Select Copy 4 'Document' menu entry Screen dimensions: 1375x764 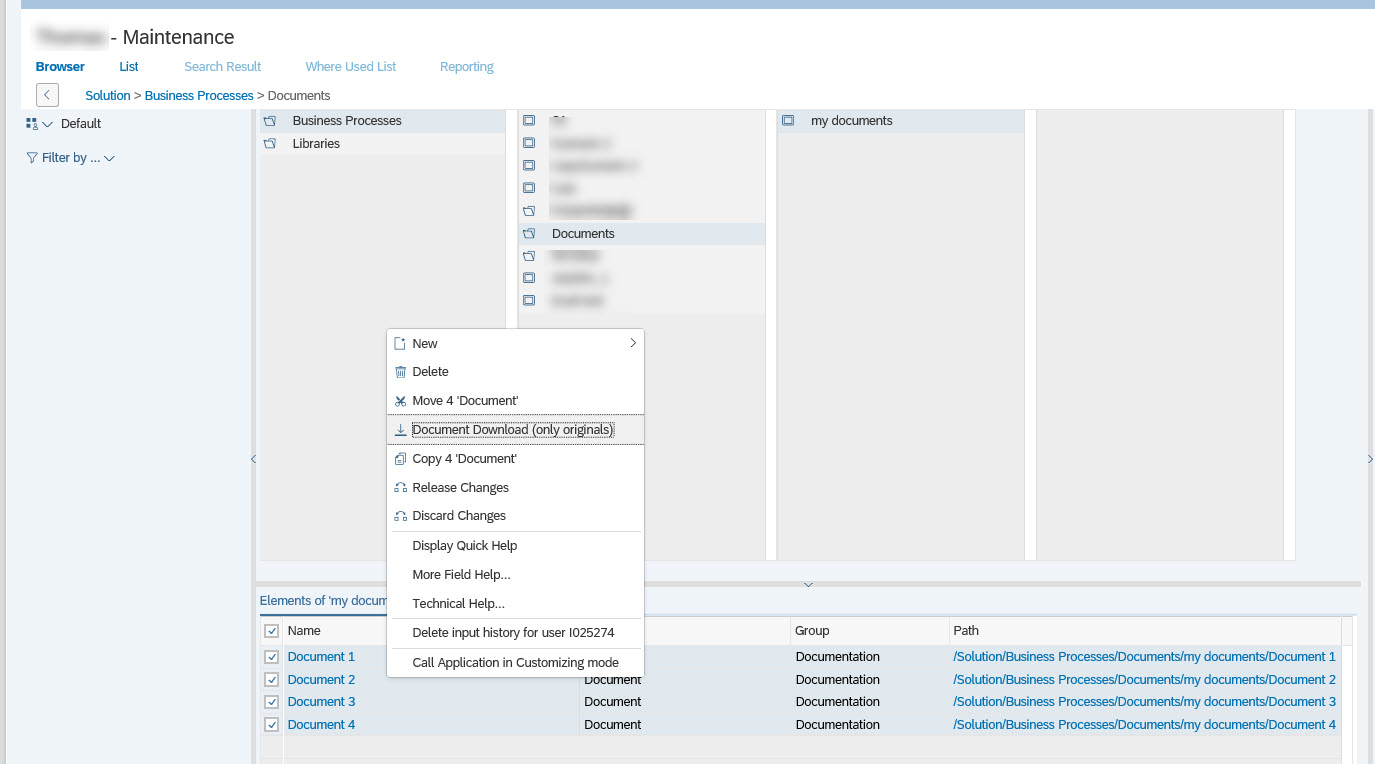click(515, 459)
